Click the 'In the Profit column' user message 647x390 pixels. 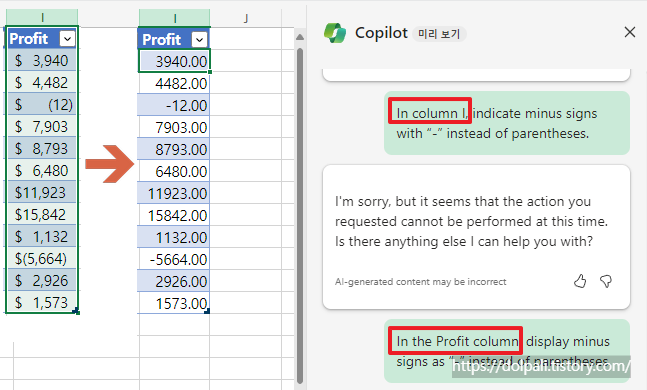507,351
